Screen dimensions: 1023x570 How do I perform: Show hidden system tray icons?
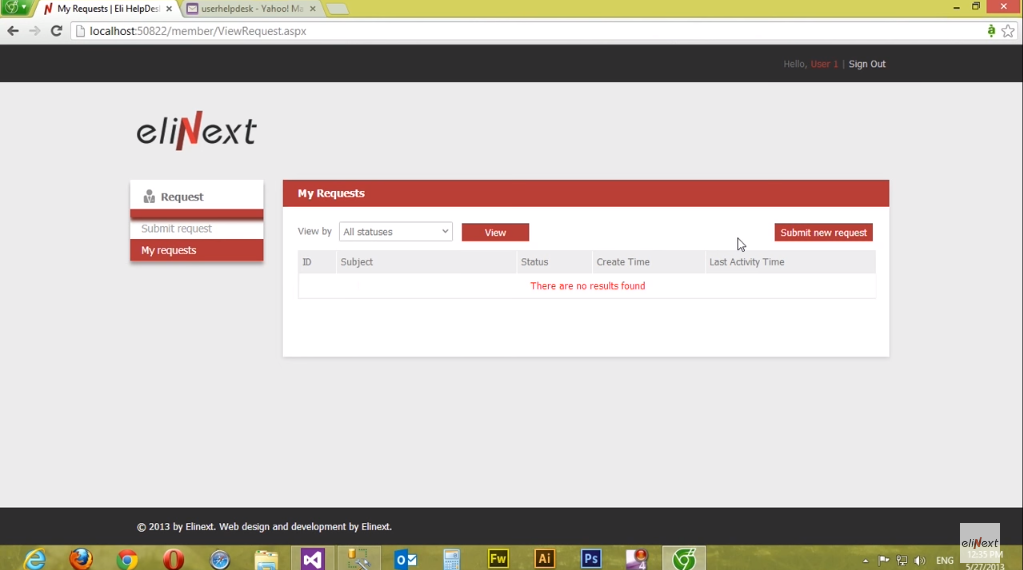pyautogui.click(x=866, y=561)
